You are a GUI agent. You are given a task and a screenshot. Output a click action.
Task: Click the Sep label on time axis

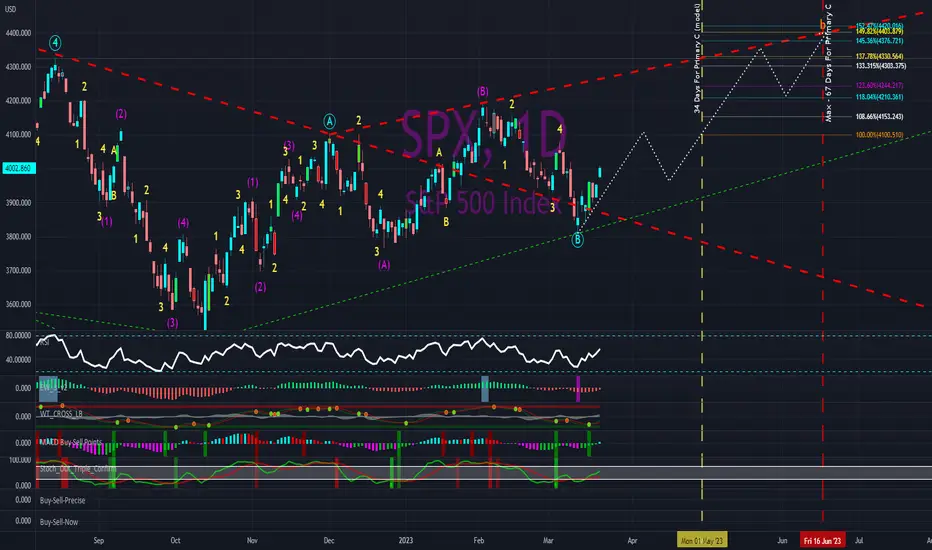pos(99,540)
